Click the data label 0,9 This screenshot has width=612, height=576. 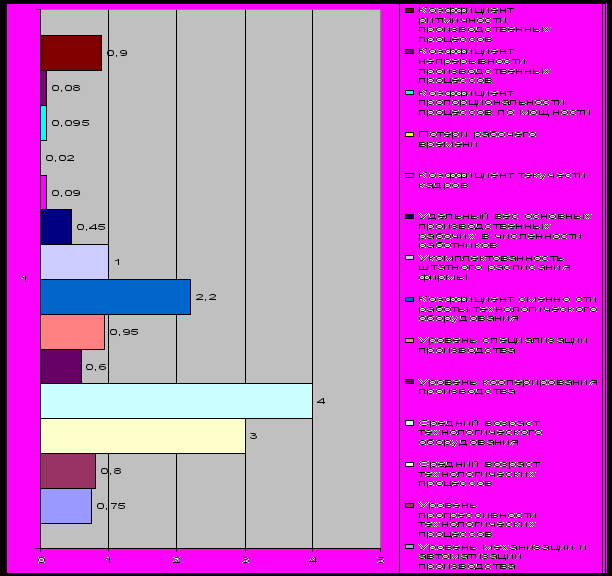pos(117,53)
